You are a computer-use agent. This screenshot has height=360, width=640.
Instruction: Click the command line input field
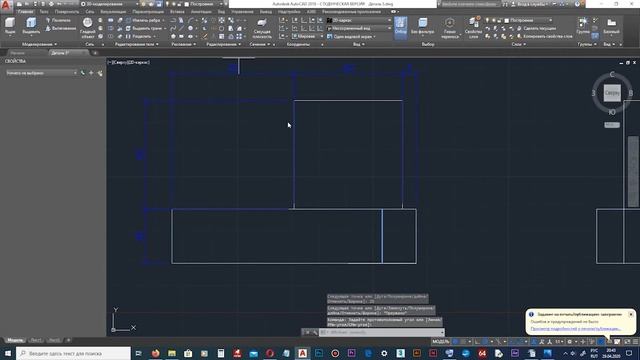click(381, 333)
